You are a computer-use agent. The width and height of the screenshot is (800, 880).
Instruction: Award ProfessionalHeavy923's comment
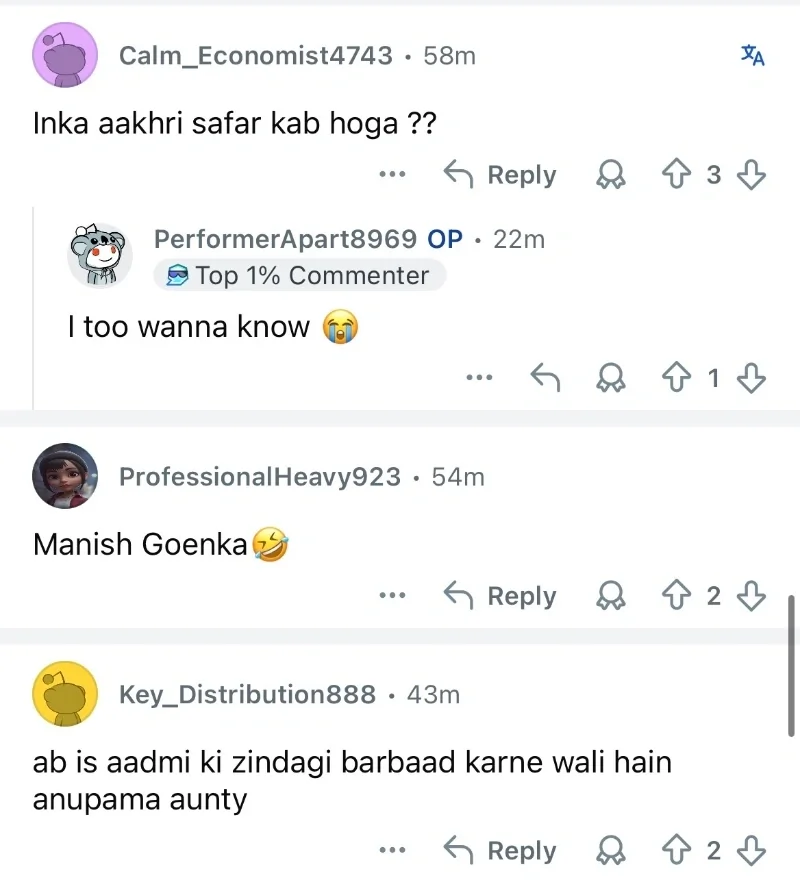pyautogui.click(x=610, y=596)
